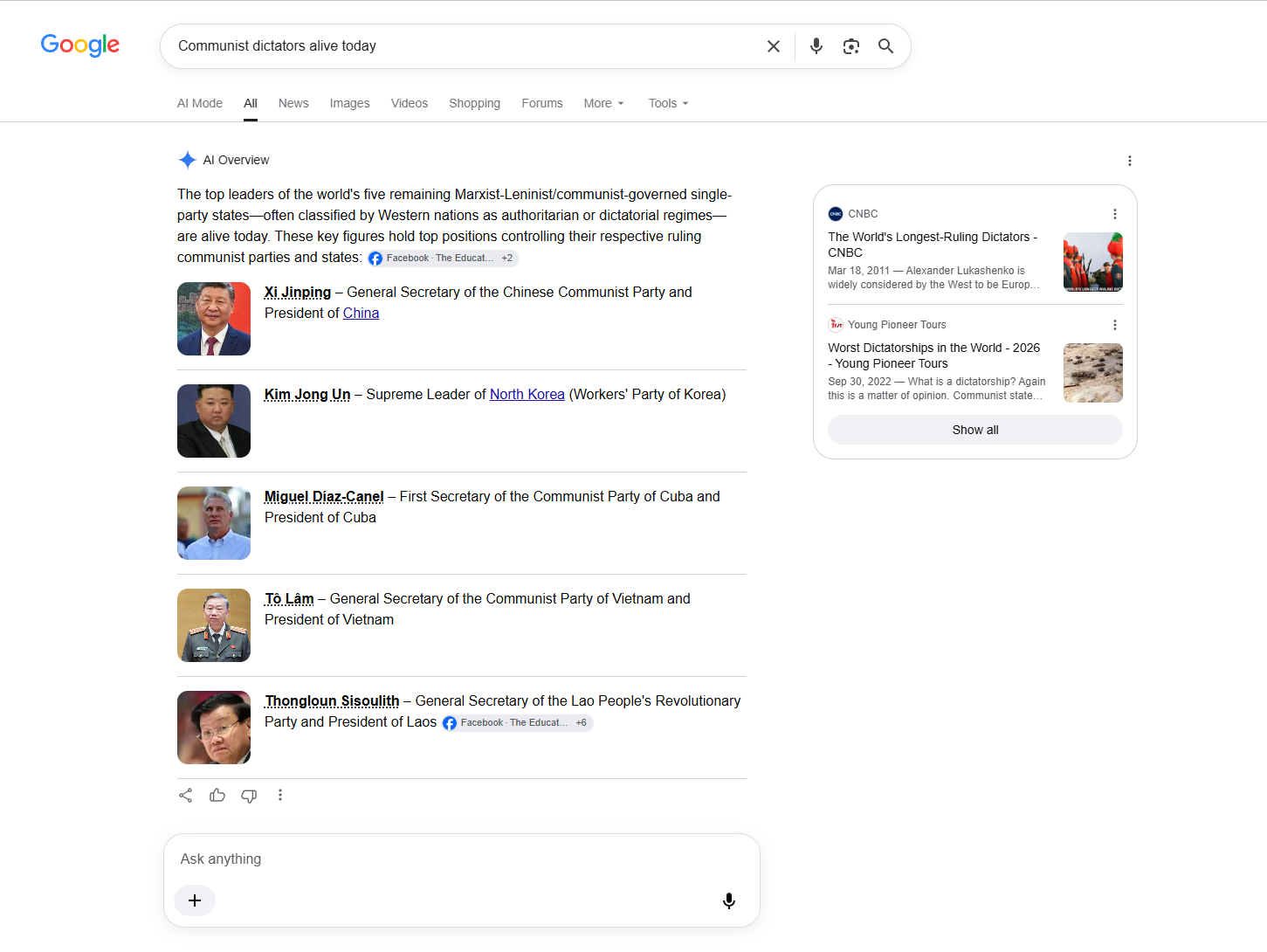Viewport: 1267px width, 952px height.
Task: Expand the Tools dropdown
Action: [x=669, y=103]
